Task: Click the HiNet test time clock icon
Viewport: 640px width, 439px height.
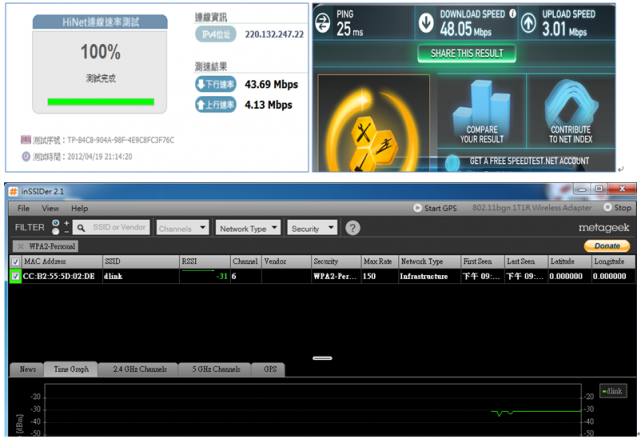Action: [26, 156]
